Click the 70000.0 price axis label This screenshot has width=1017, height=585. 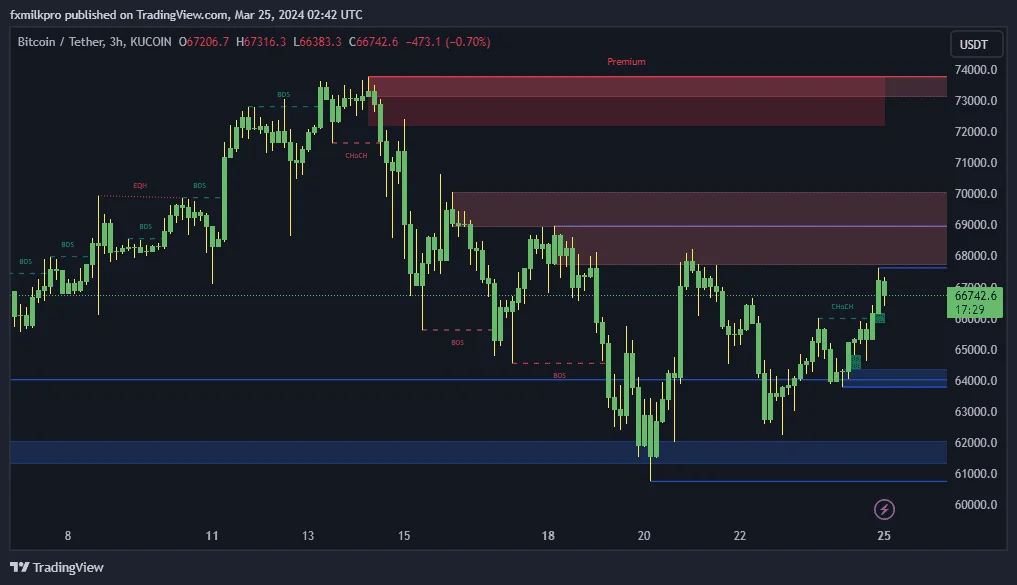click(975, 194)
